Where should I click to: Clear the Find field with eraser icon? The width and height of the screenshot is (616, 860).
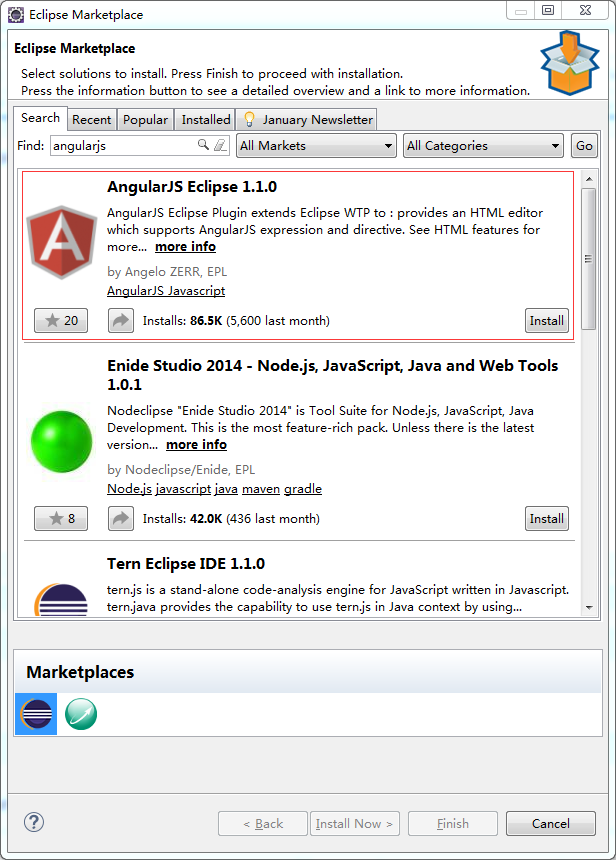coord(220,145)
